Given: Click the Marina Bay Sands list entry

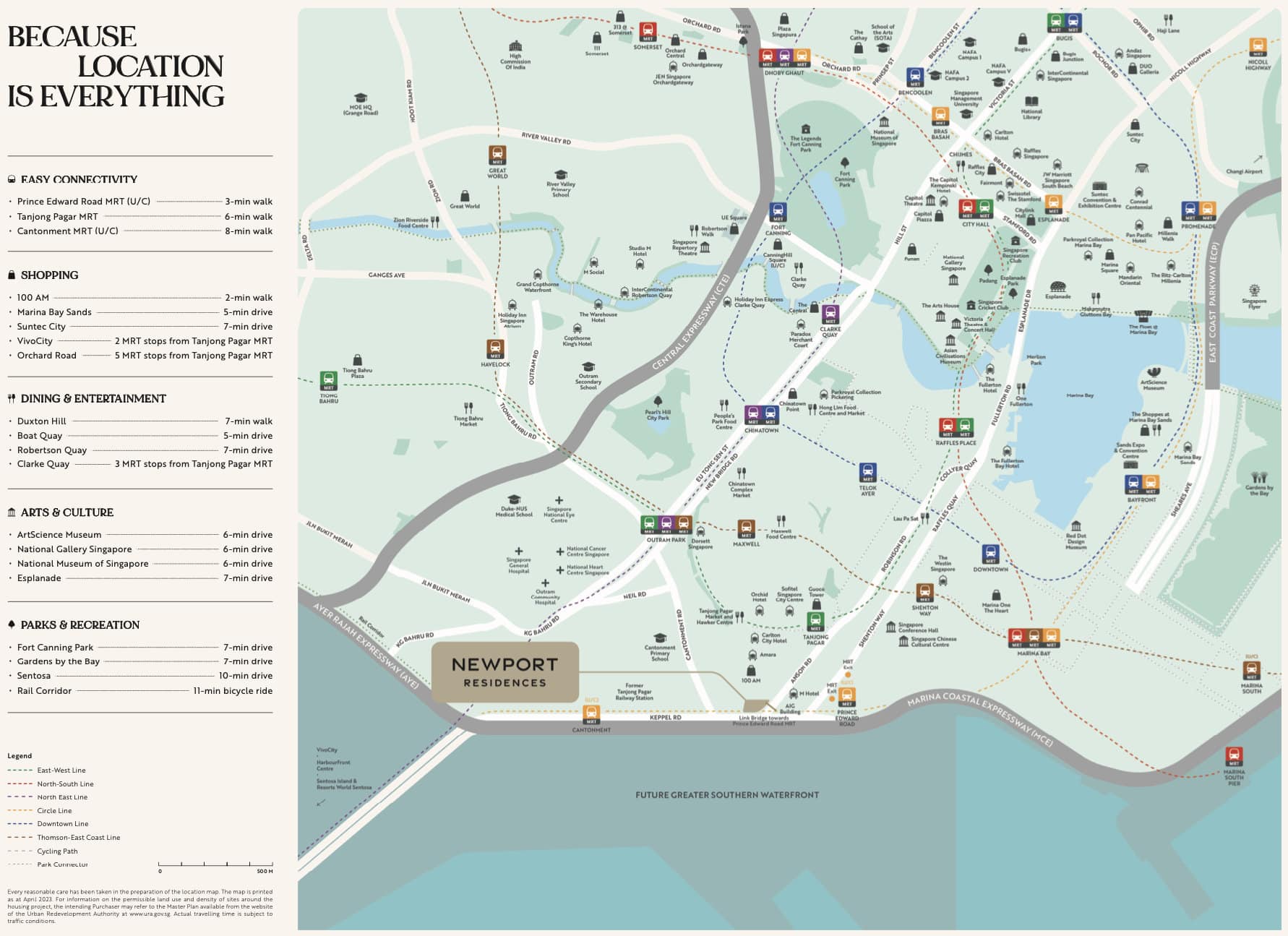Looking at the screenshot, I should 140,312.
